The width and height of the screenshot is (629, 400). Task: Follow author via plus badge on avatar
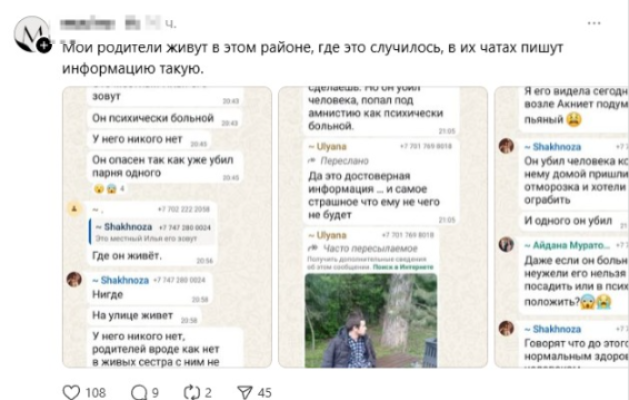tap(44, 45)
